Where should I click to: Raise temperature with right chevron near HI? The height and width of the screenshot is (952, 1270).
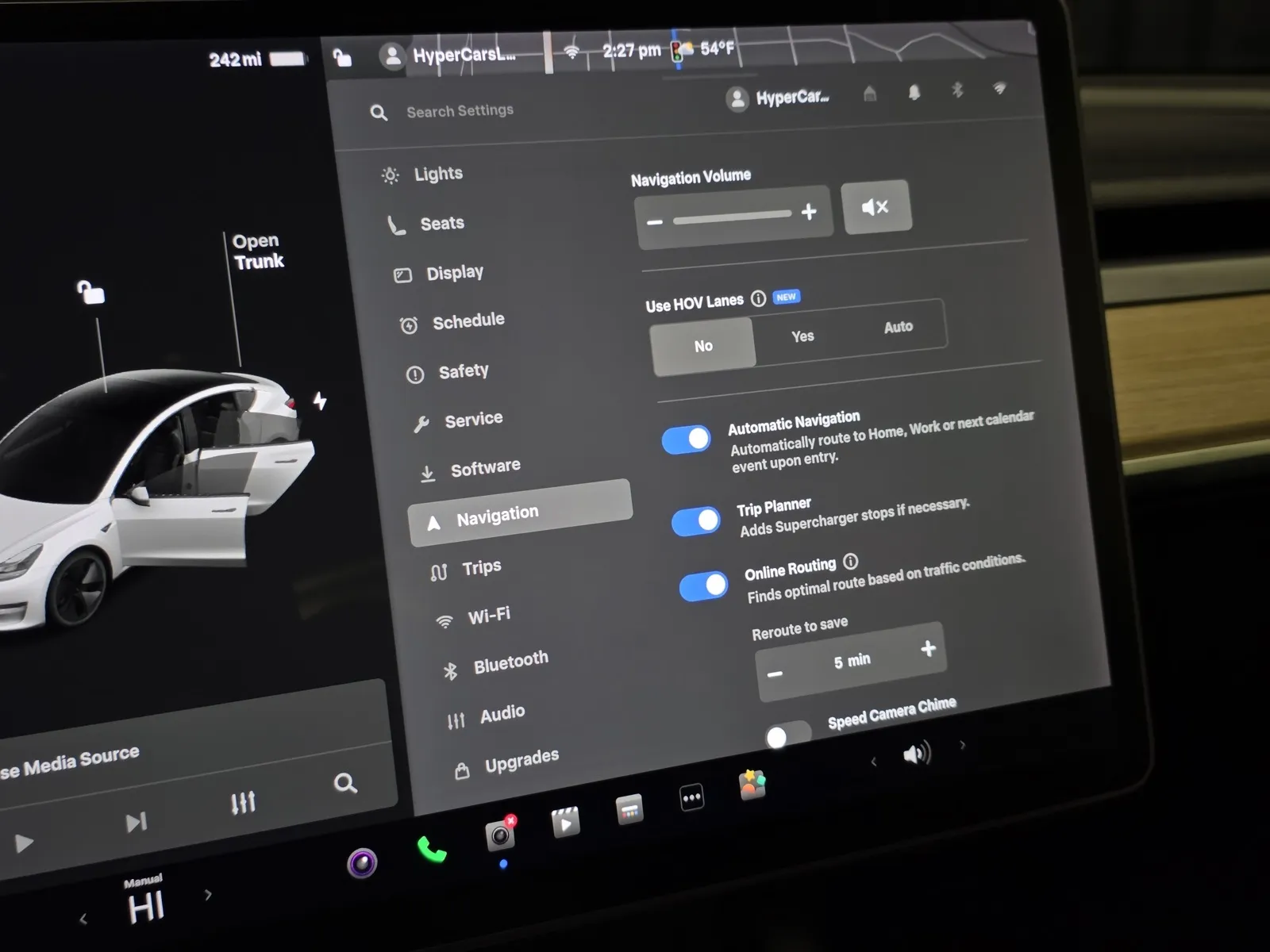[x=208, y=895]
